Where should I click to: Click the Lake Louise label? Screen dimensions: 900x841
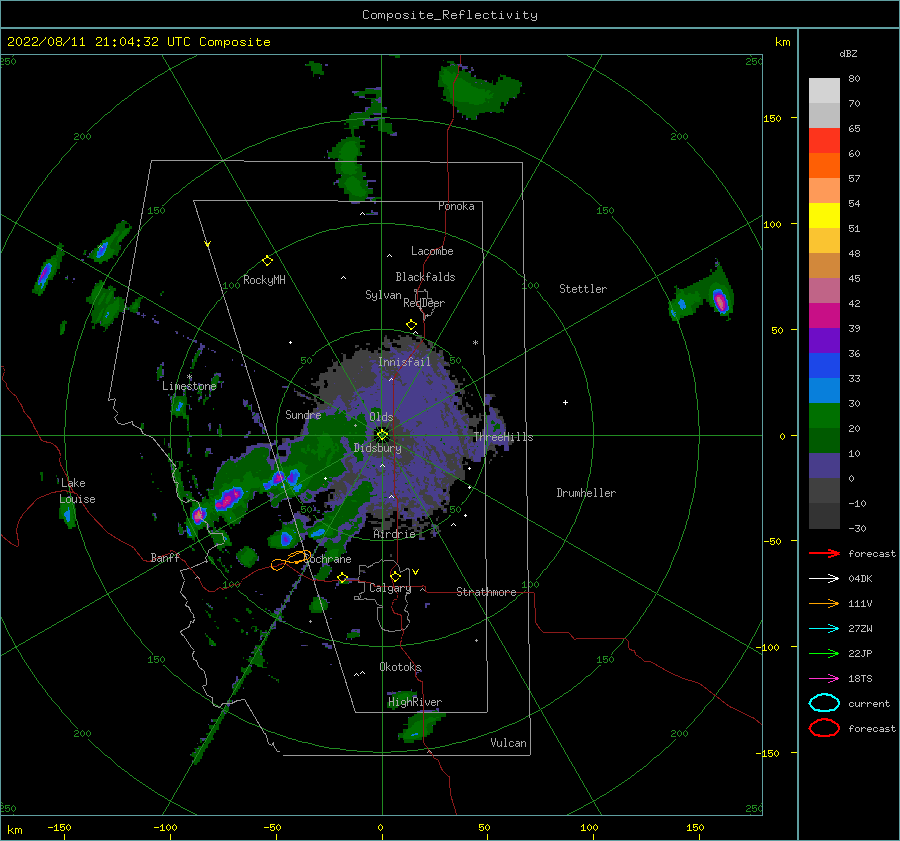pyautogui.click(x=77, y=491)
